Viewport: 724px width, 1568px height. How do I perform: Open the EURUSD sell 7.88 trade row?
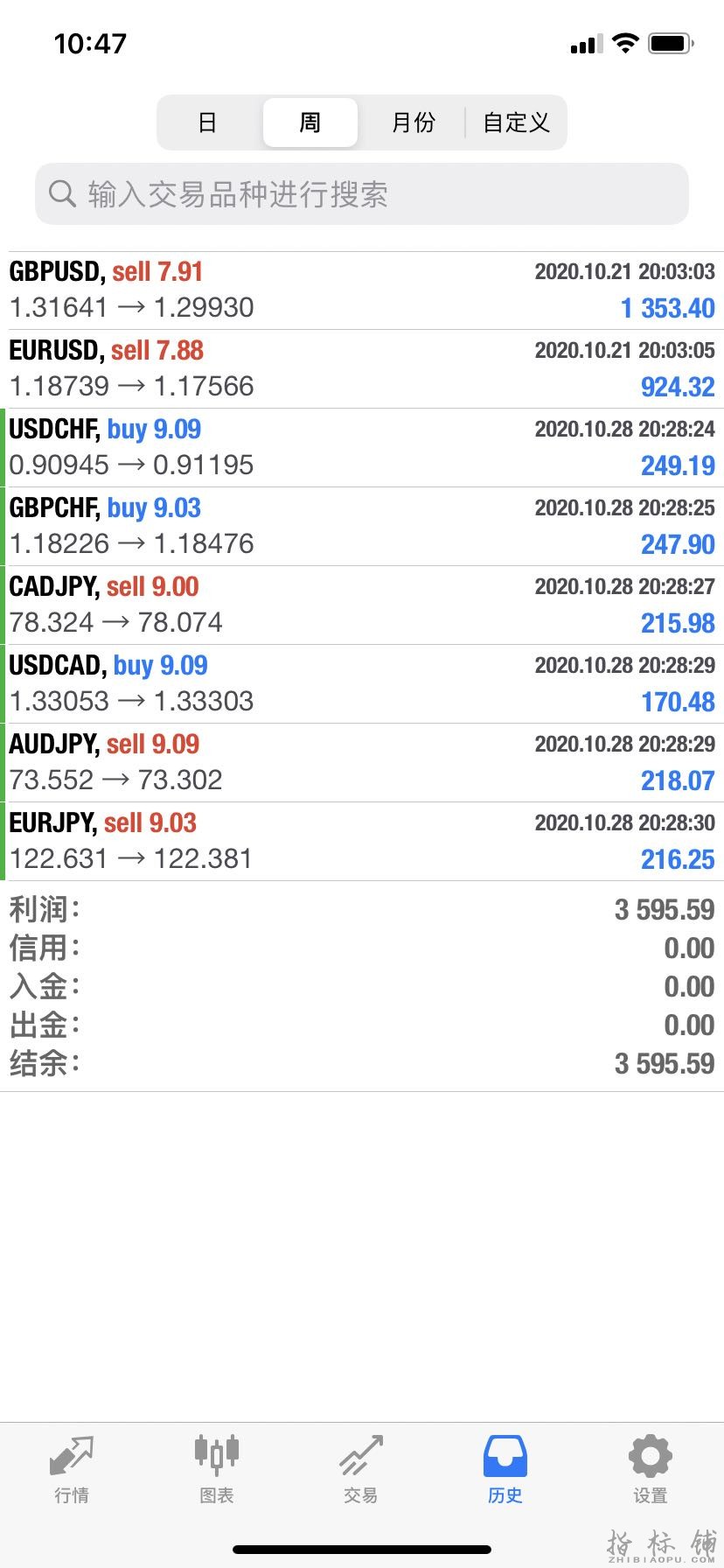click(362, 369)
